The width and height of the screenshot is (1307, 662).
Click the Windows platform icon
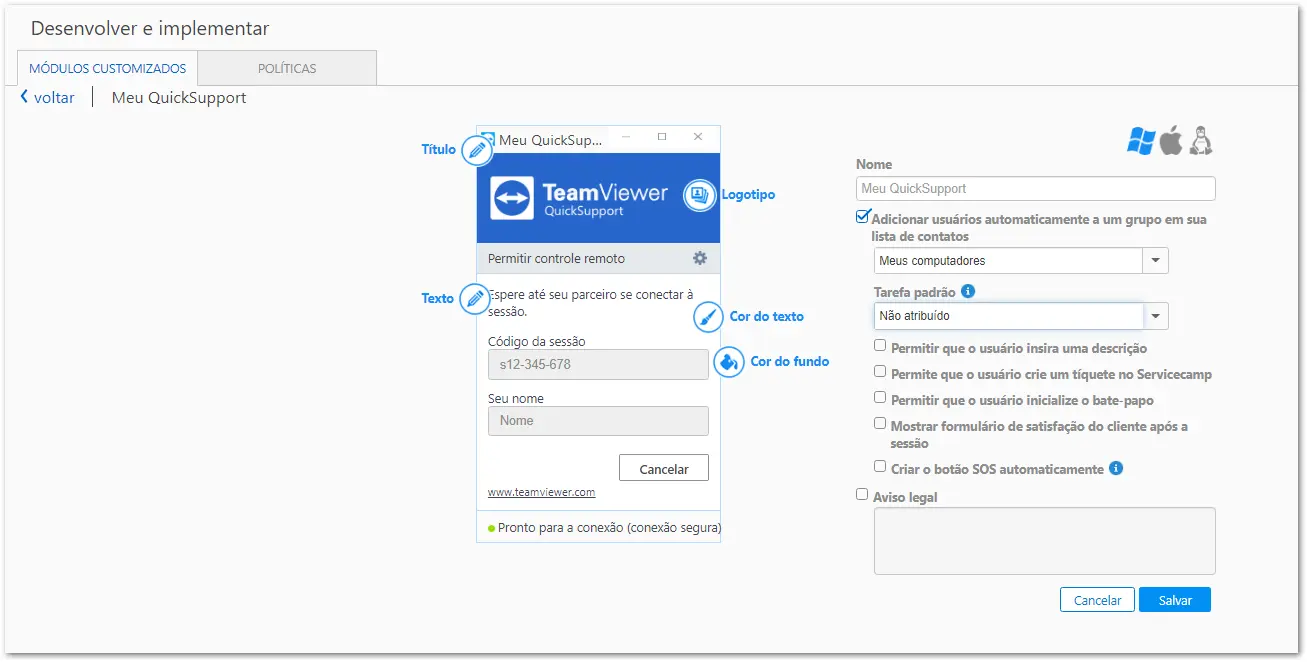pos(1141,141)
